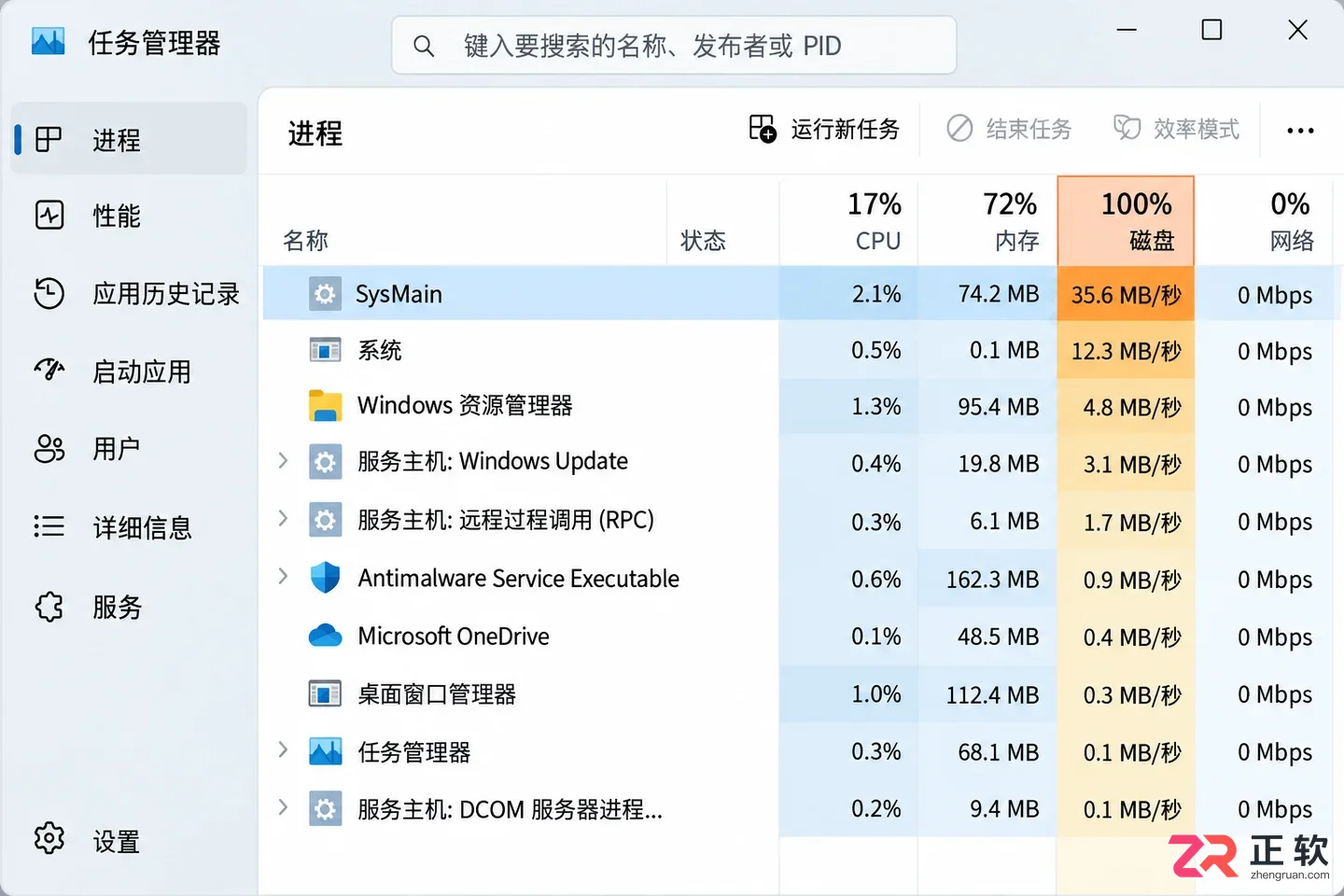
Task: Click the Antimalware Service Executable shield icon
Action: click(x=325, y=578)
